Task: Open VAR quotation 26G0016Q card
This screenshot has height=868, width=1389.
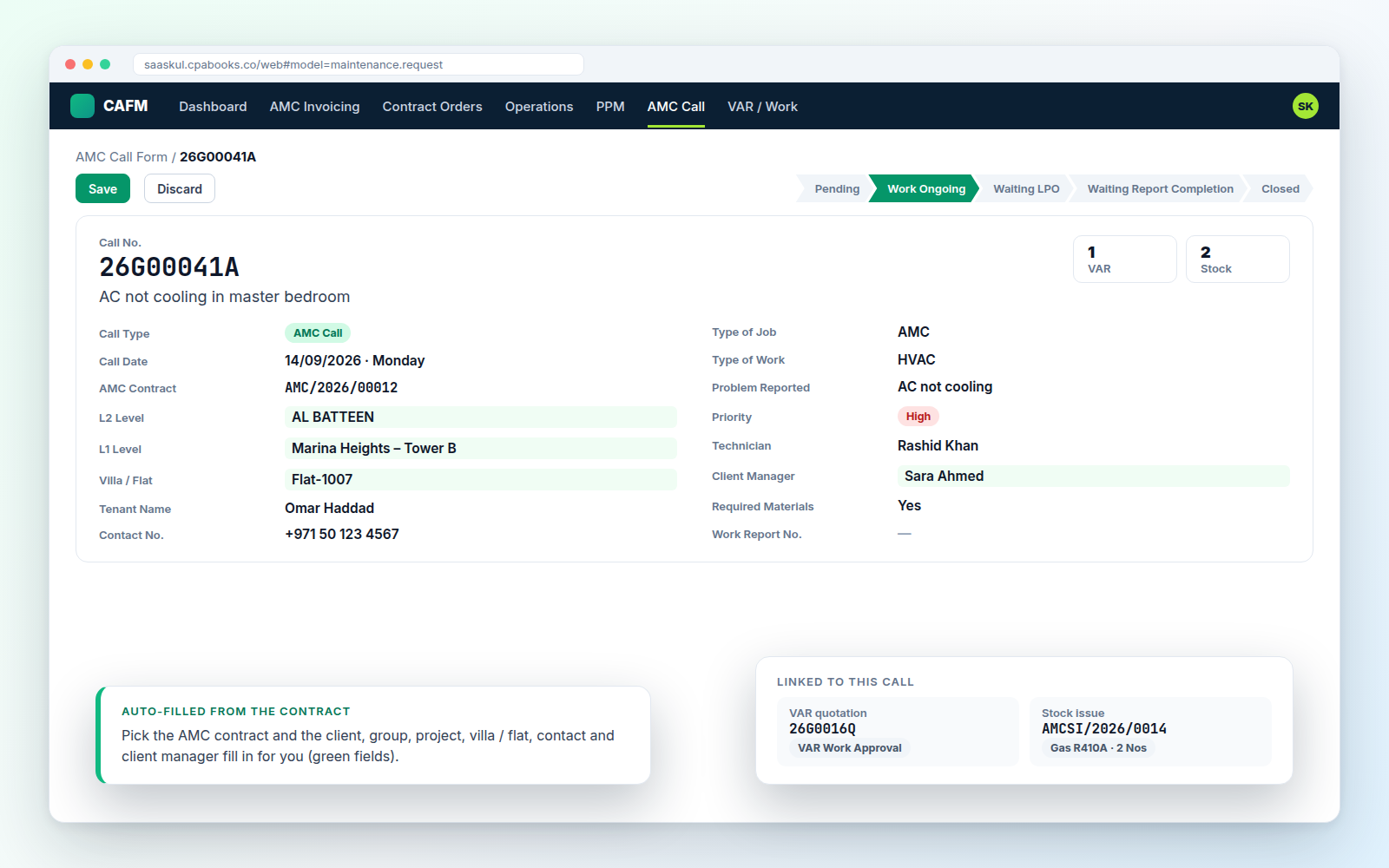Action: pos(898,732)
